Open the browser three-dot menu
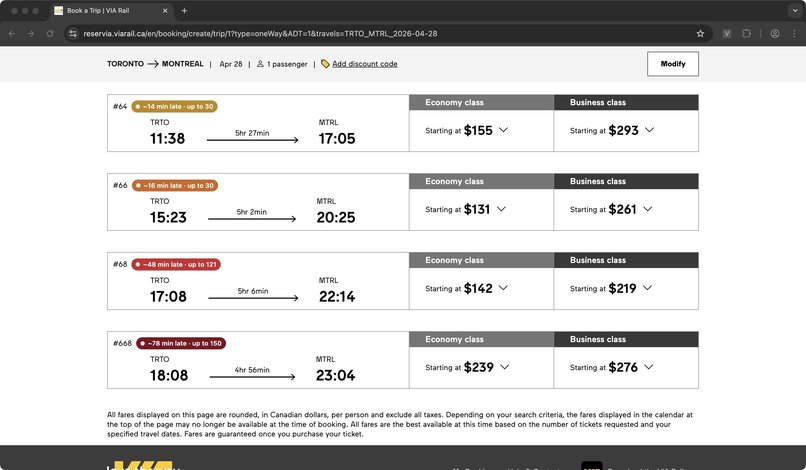Viewport: 806px width, 470px height. (x=794, y=33)
